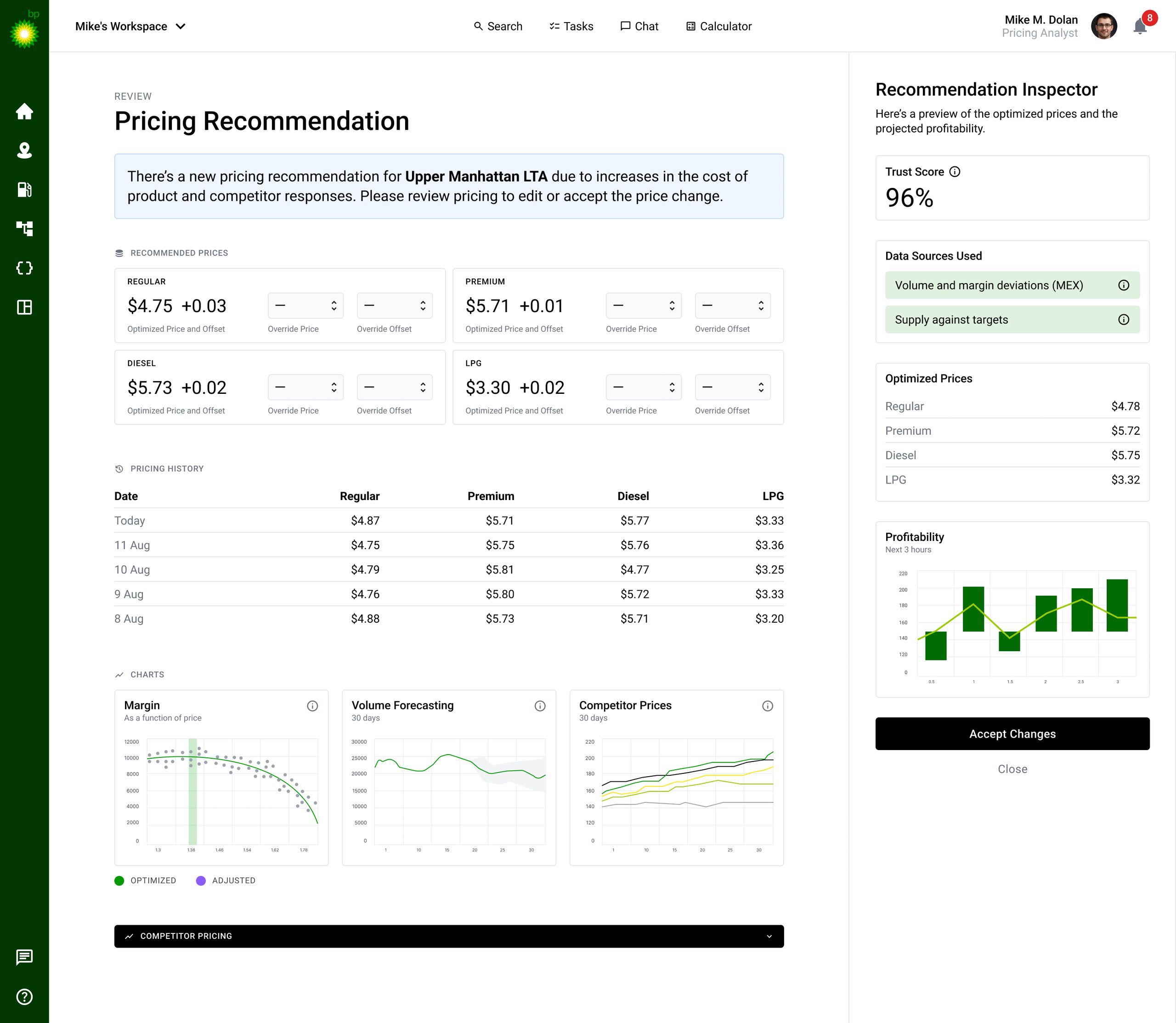Open the feedback message sidebar icon
1176x1023 pixels.
coord(24,957)
